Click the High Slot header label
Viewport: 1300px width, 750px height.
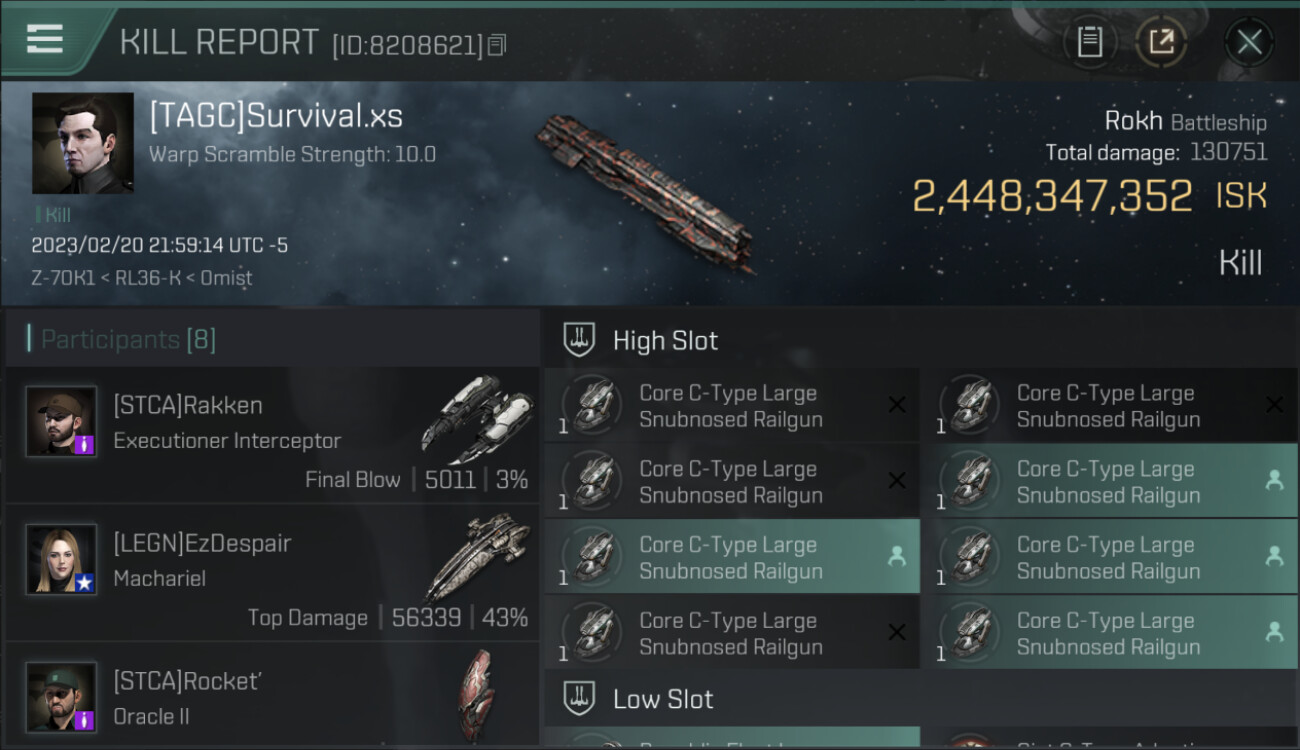(x=665, y=340)
